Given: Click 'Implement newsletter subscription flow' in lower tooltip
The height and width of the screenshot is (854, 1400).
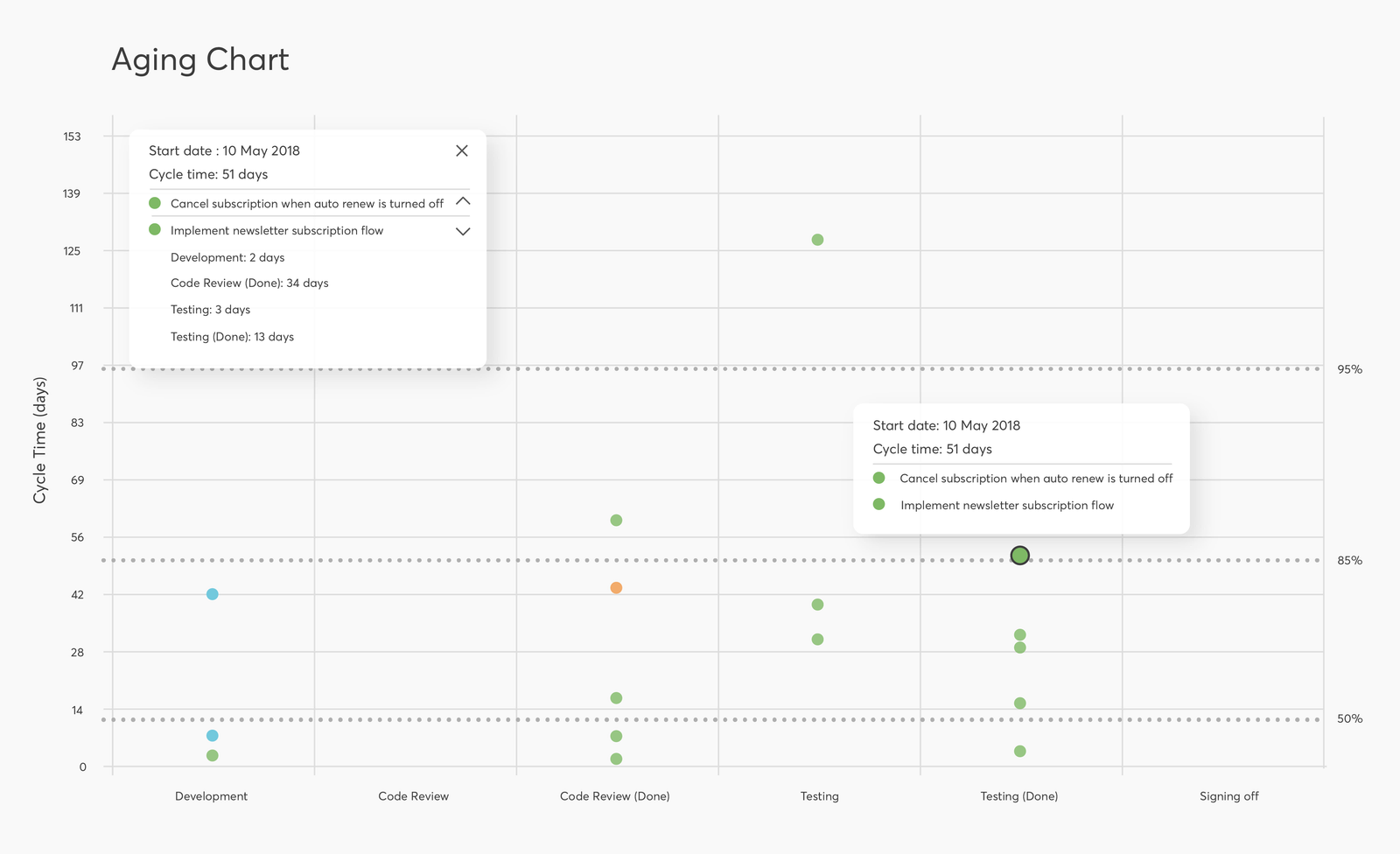Looking at the screenshot, I should point(1007,506).
